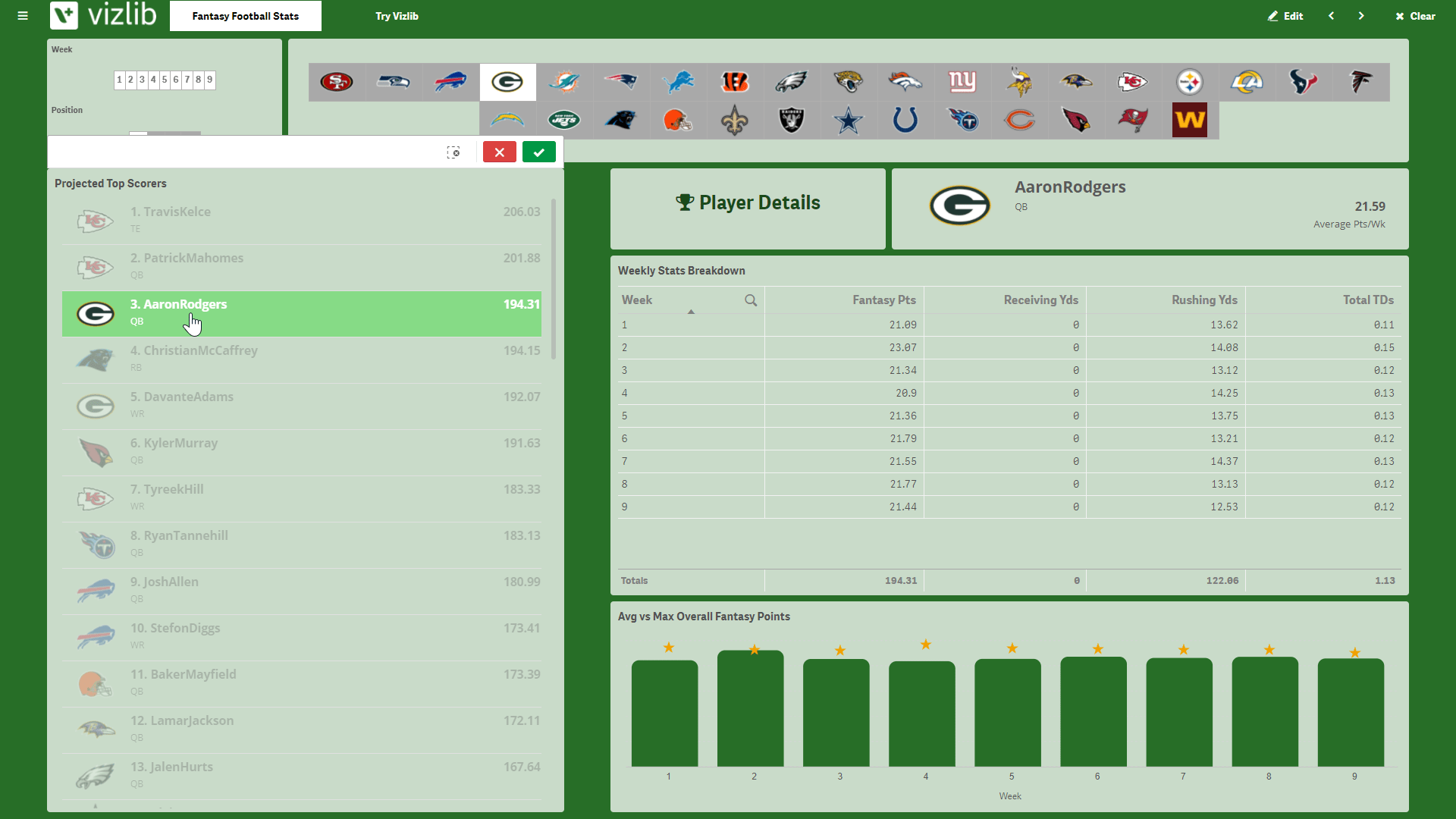This screenshot has height=819, width=1456.
Task: Filter by week 2 box
Action: (130, 80)
